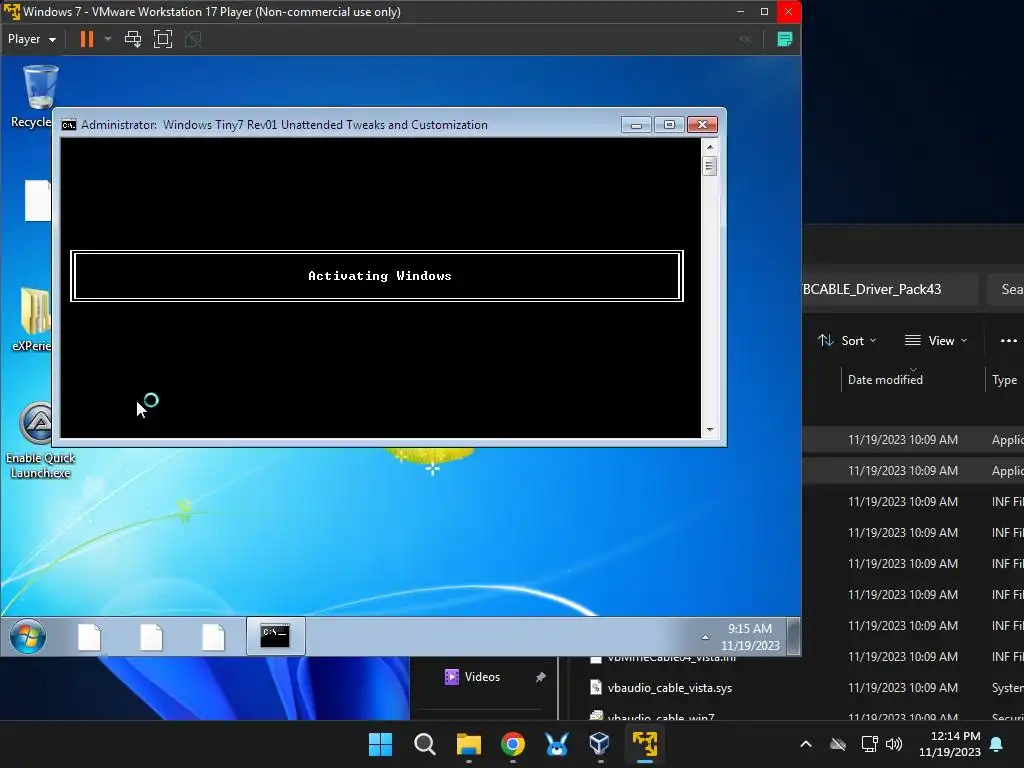The height and width of the screenshot is (768, 1024).
Task: Expand the power options arrow next to pause
Action: coord(108,39)
